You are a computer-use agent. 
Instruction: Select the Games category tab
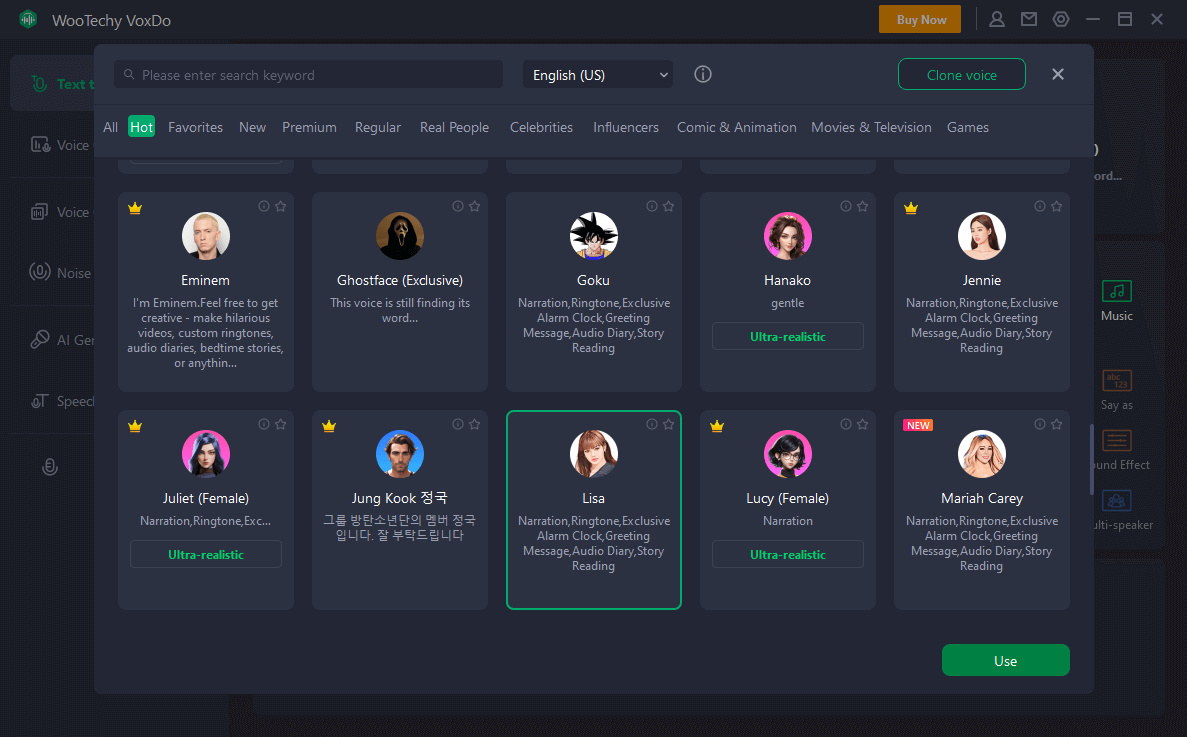pos(967,127)
